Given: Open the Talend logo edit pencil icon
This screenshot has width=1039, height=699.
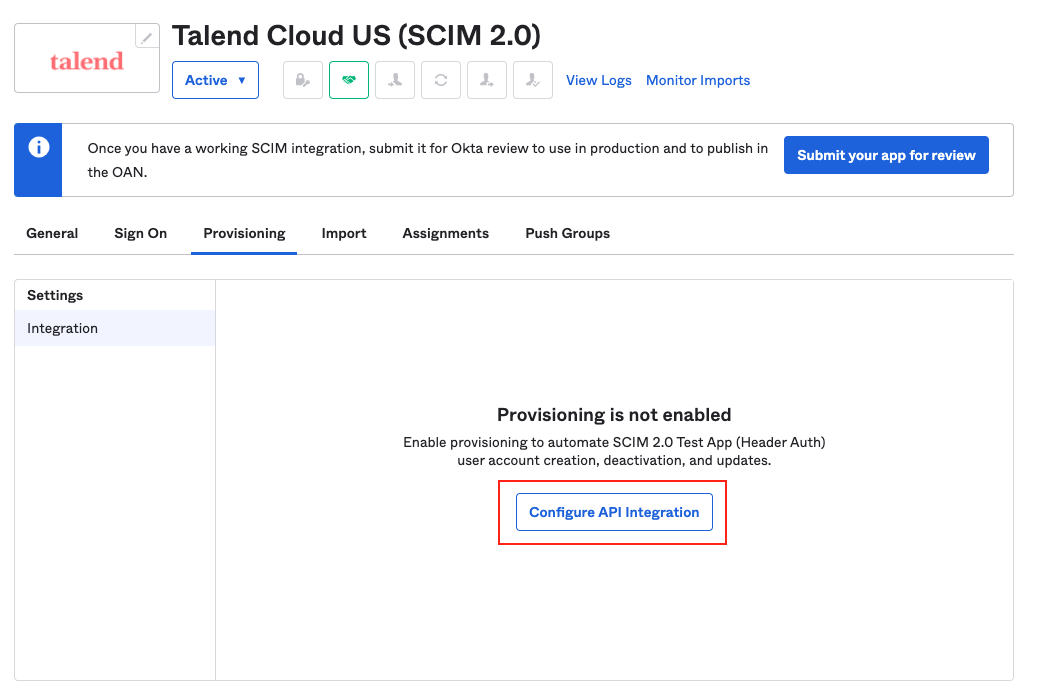Looking at the screenshot, I should (146, 35).
